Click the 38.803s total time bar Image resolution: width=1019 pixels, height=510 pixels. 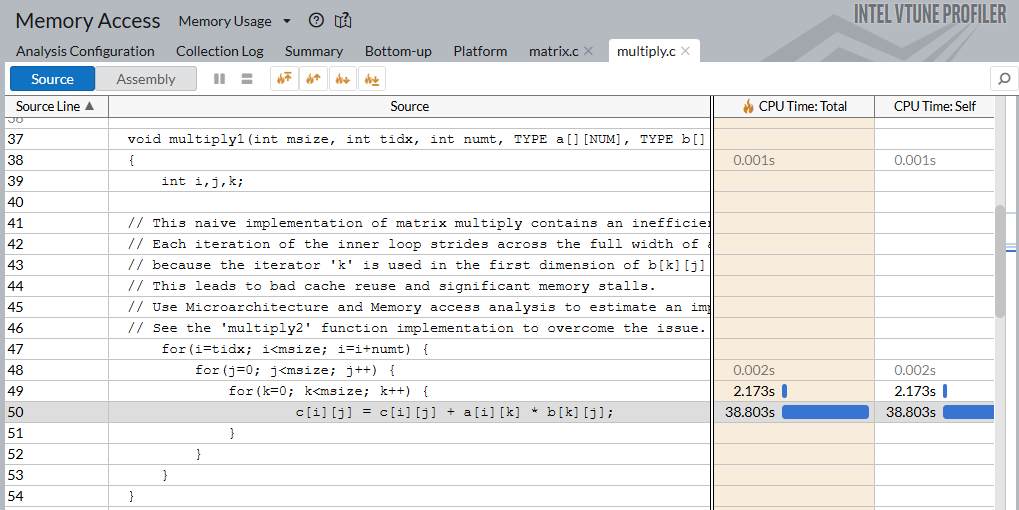pos(825,412)
